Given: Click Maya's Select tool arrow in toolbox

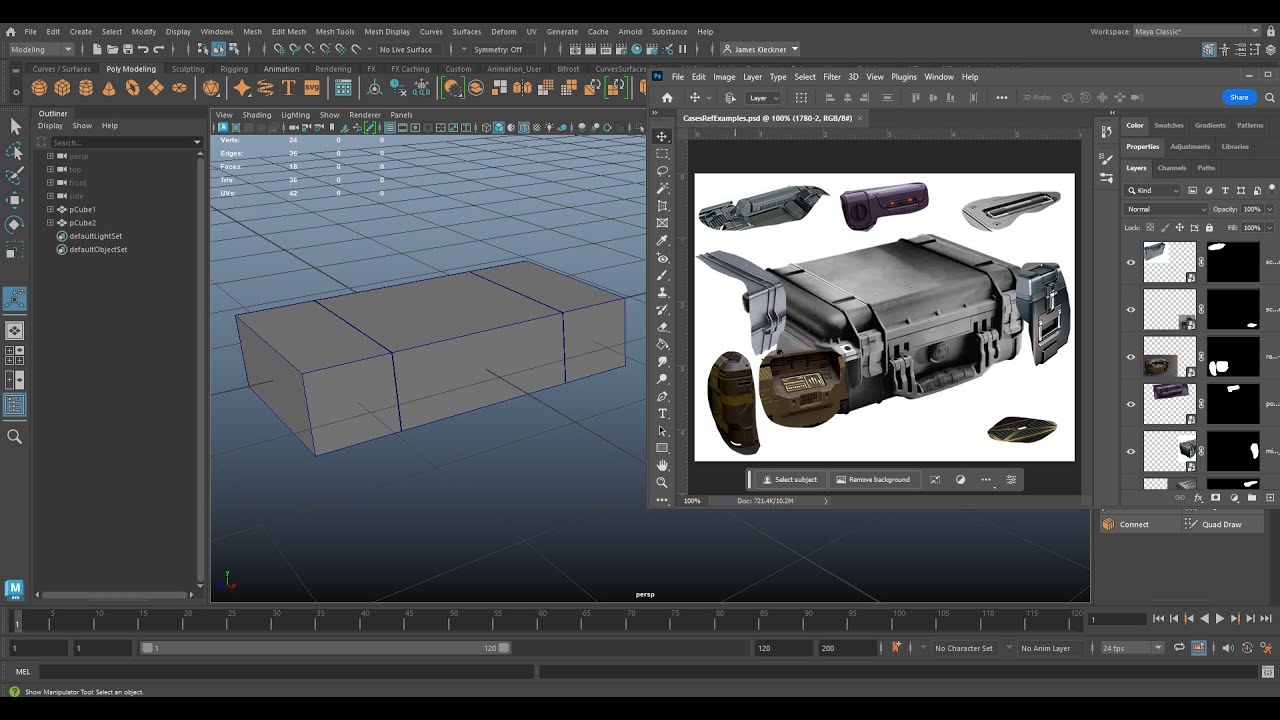Looking at the screenshot, I should click(x=15, y=126).
